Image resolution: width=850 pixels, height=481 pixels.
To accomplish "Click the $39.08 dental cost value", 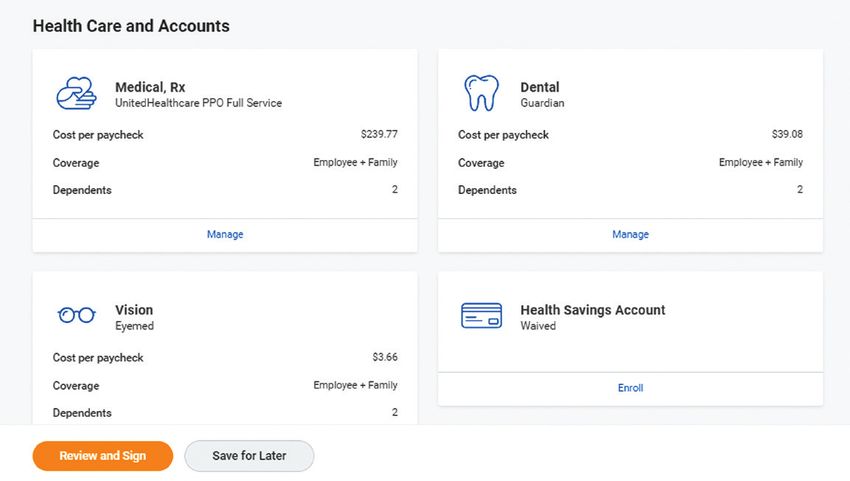I will point(787,134).
